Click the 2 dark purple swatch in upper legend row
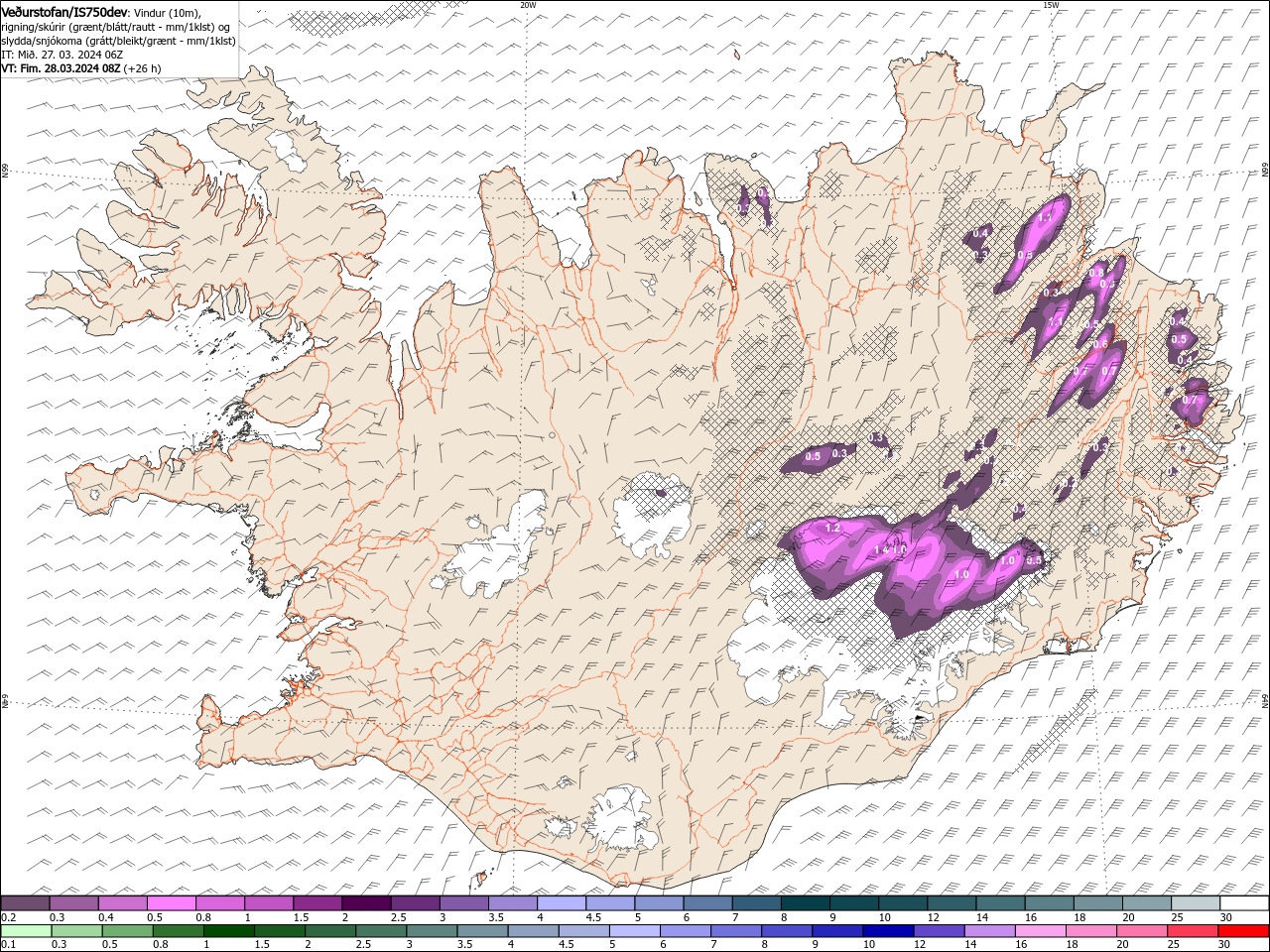Image resolution: width=1270 pixels, height=952 pixels. (x=366, y=903)
